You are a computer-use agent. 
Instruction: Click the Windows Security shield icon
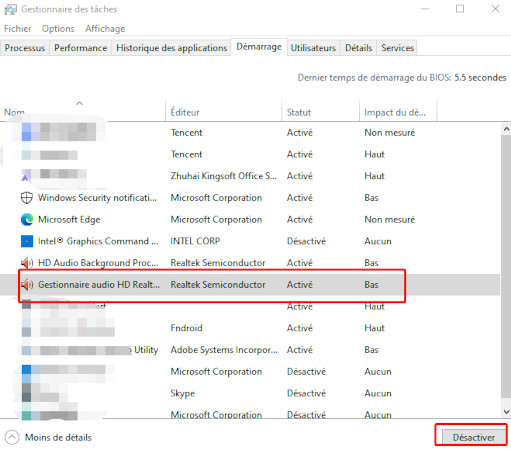(x=27, y=198)
